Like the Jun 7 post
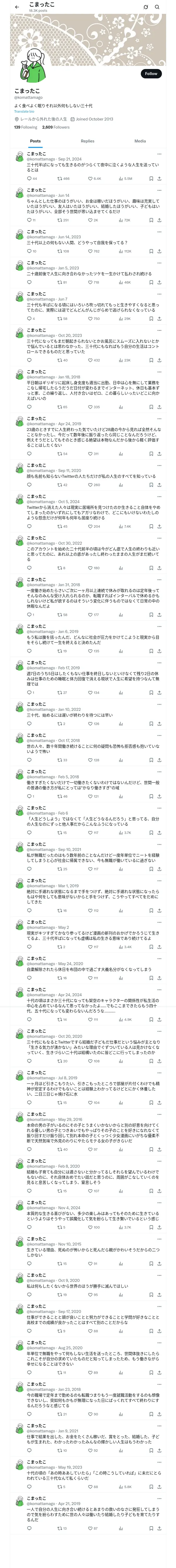 click(90, 319)
